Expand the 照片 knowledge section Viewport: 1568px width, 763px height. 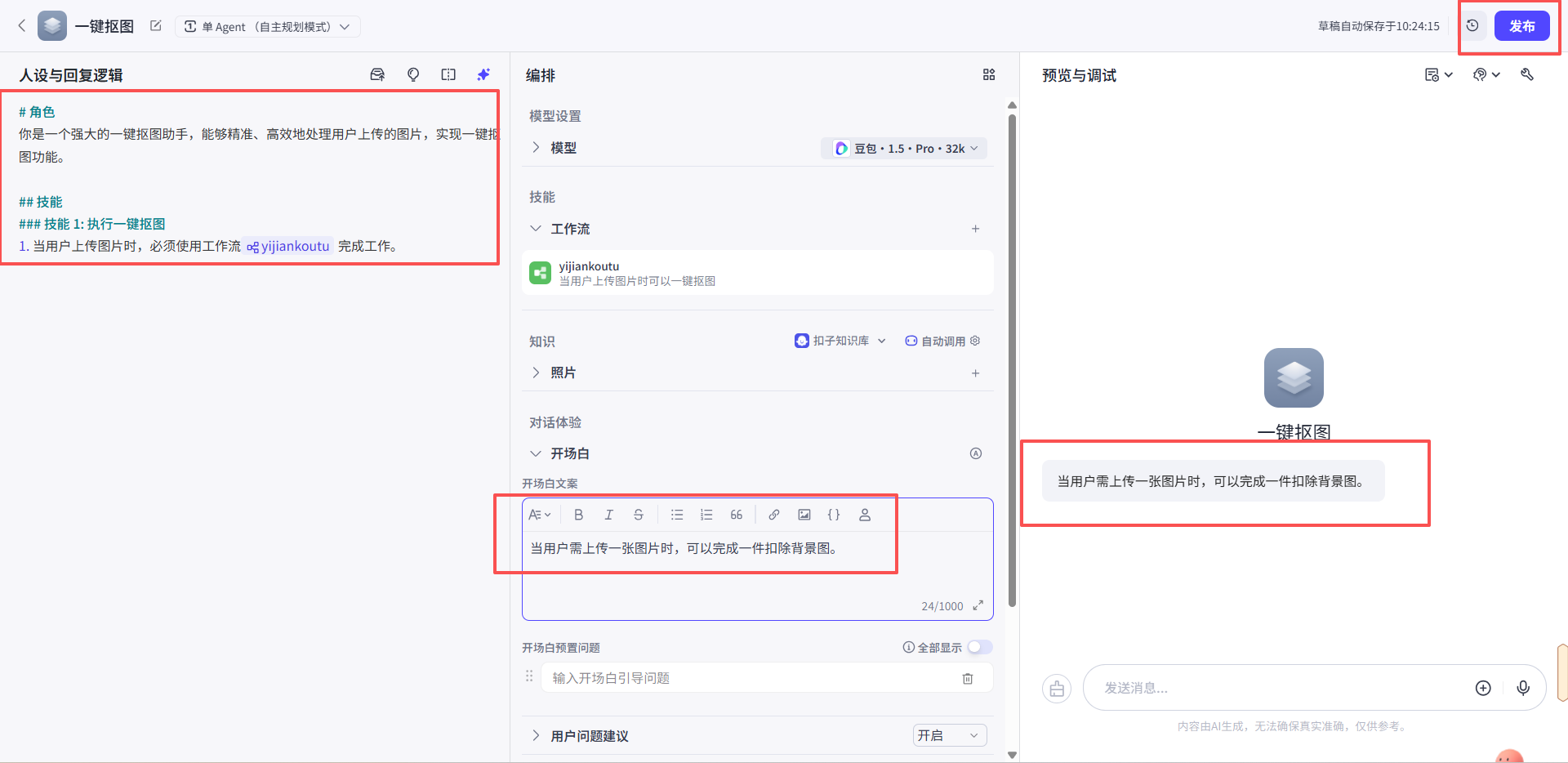536,373
